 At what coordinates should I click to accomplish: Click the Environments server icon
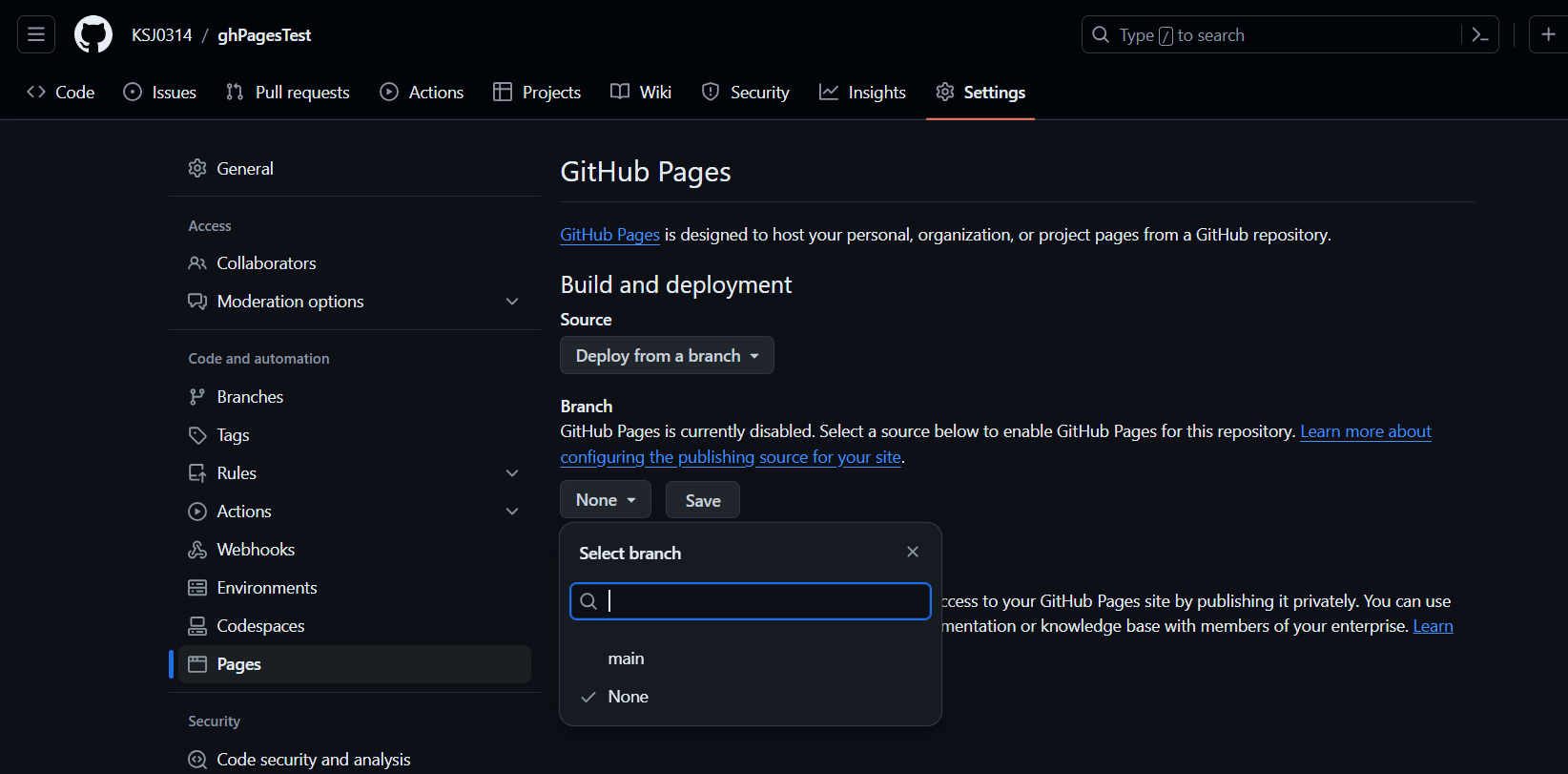(x=197, y=588)
